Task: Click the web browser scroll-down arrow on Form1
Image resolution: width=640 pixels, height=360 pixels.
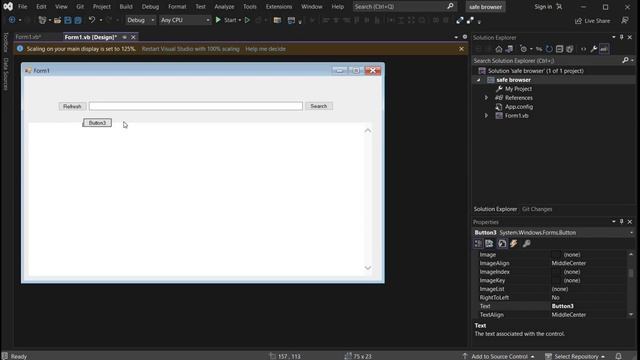Action: pyautogui.click(x=368, y=268)
